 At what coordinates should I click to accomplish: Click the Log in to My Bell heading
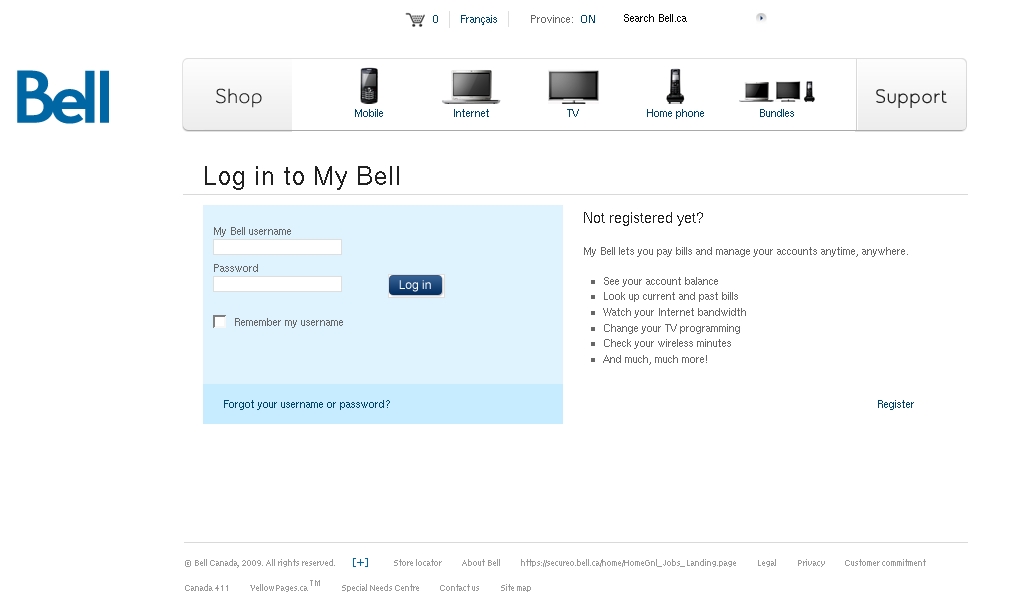[x=302, y=176]
